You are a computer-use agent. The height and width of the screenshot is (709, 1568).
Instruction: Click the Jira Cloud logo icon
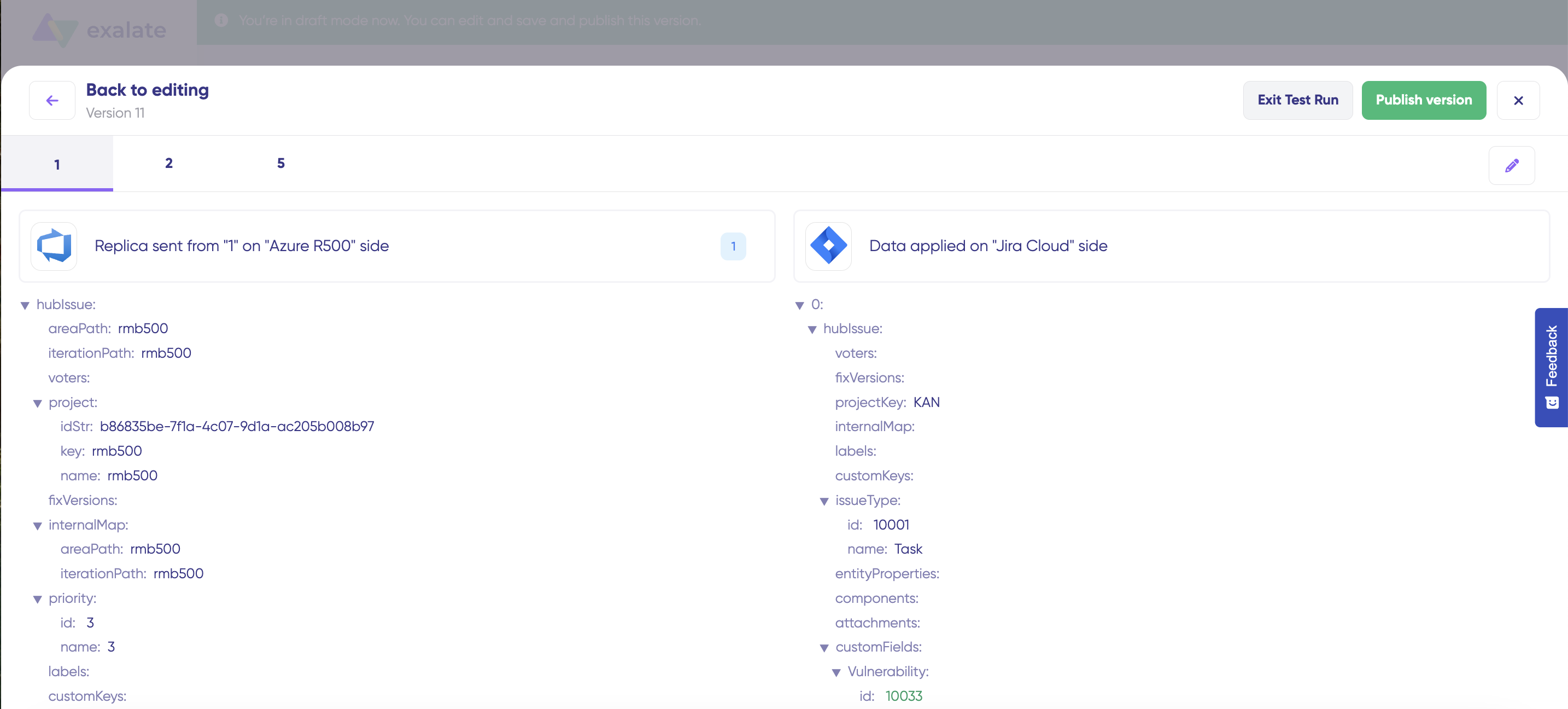(828, 246)
